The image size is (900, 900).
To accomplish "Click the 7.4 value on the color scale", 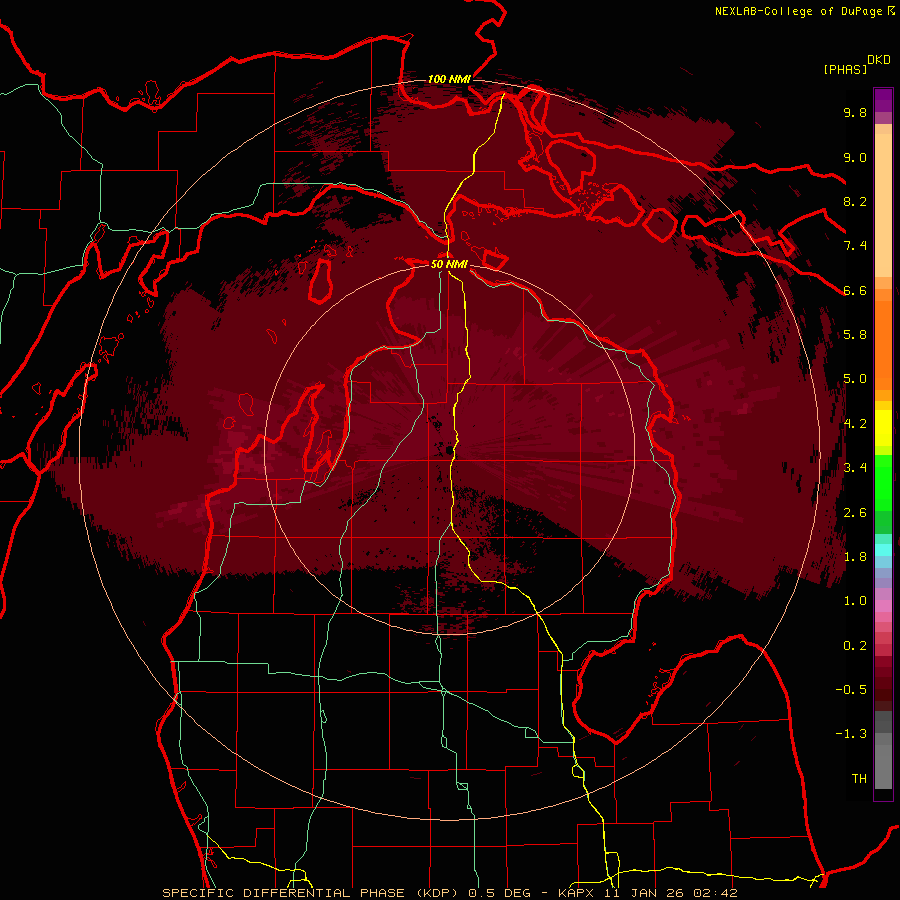I will pos(855,246).
